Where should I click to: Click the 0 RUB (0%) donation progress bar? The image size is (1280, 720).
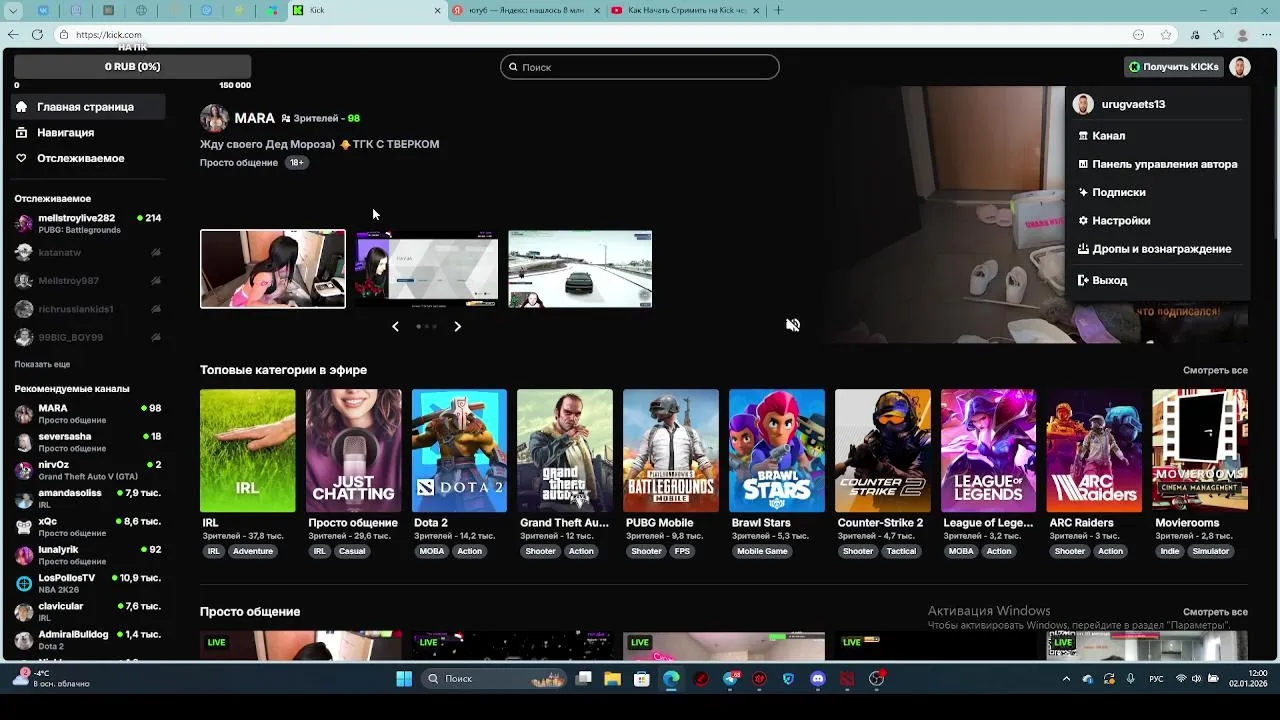pyautogui.click(x=132, y=67)
